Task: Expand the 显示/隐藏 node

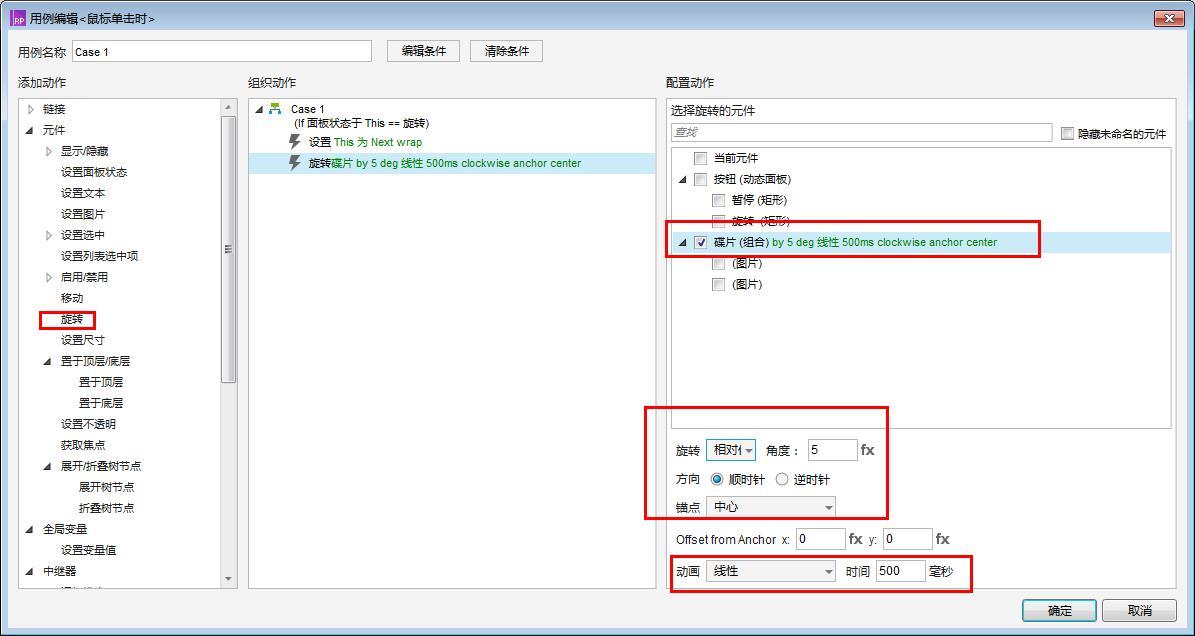Action: pos(50,152)
